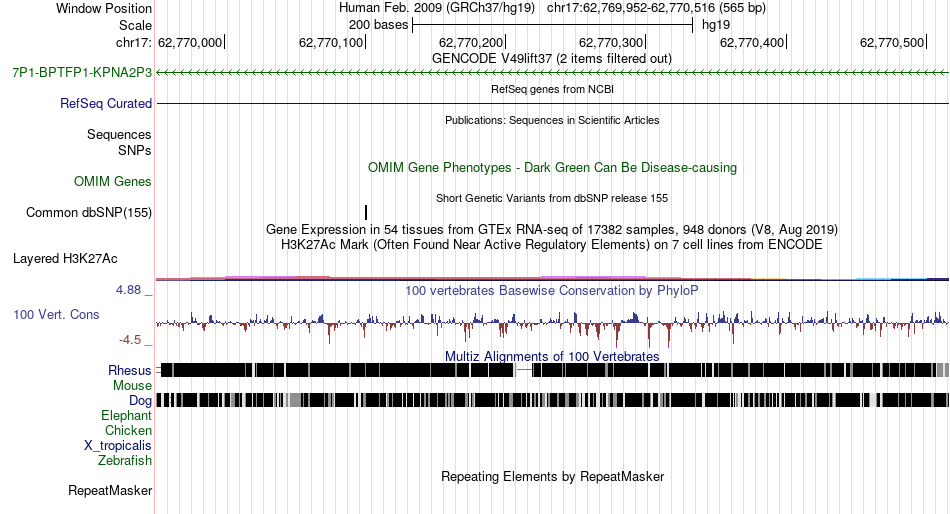Open the RepeatMasker track label

coord(110,491)
